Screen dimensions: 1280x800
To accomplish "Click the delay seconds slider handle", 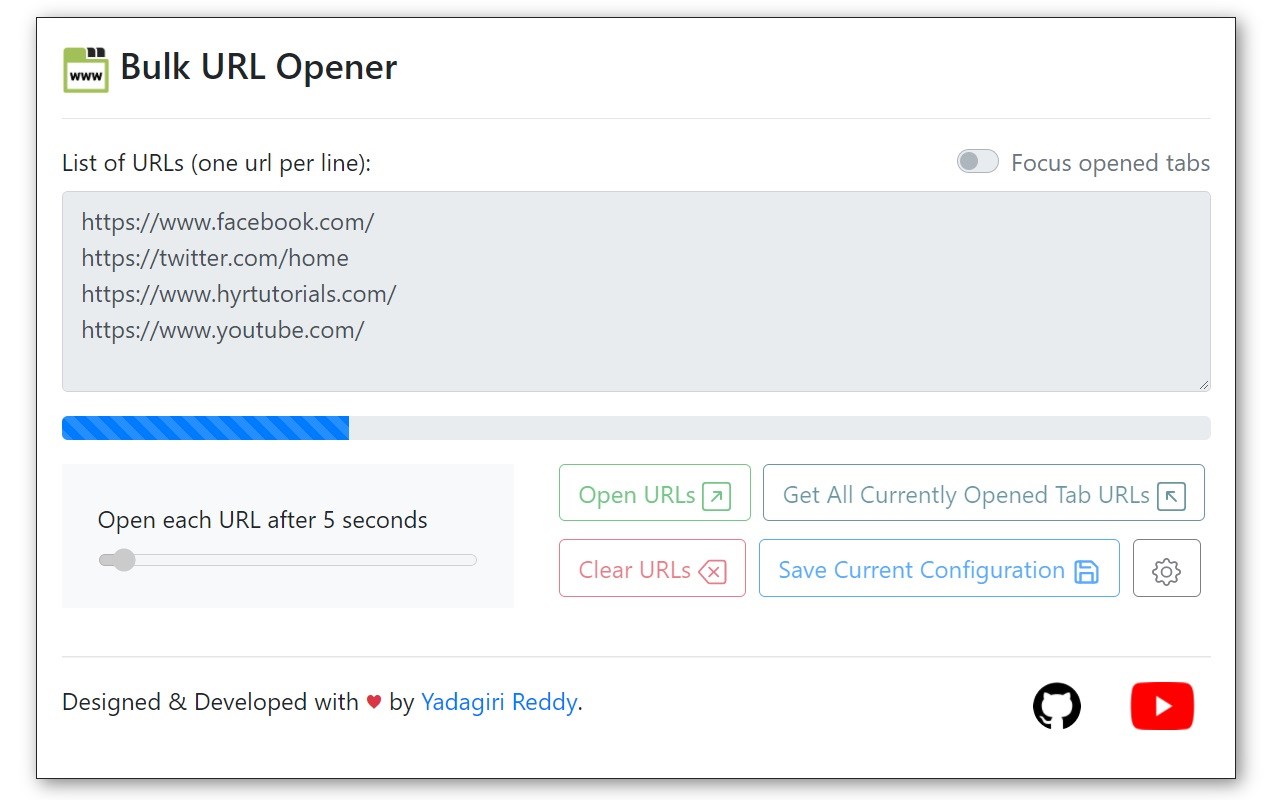I will pos(123,560).
